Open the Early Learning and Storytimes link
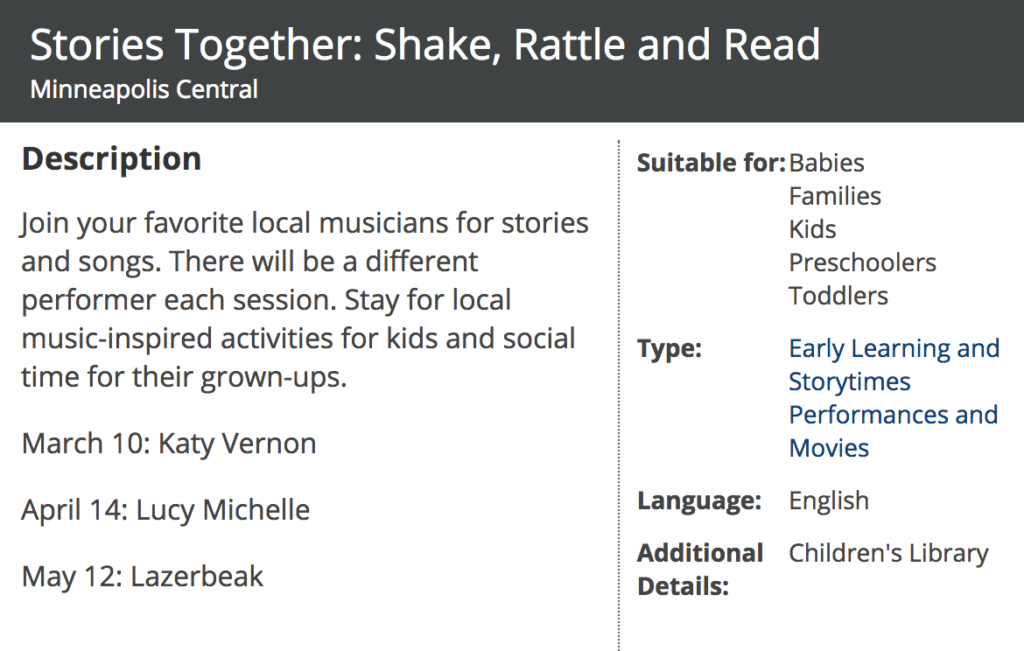Image resolution: width=1024 pixels, height=651 pixels. (893, 365)
